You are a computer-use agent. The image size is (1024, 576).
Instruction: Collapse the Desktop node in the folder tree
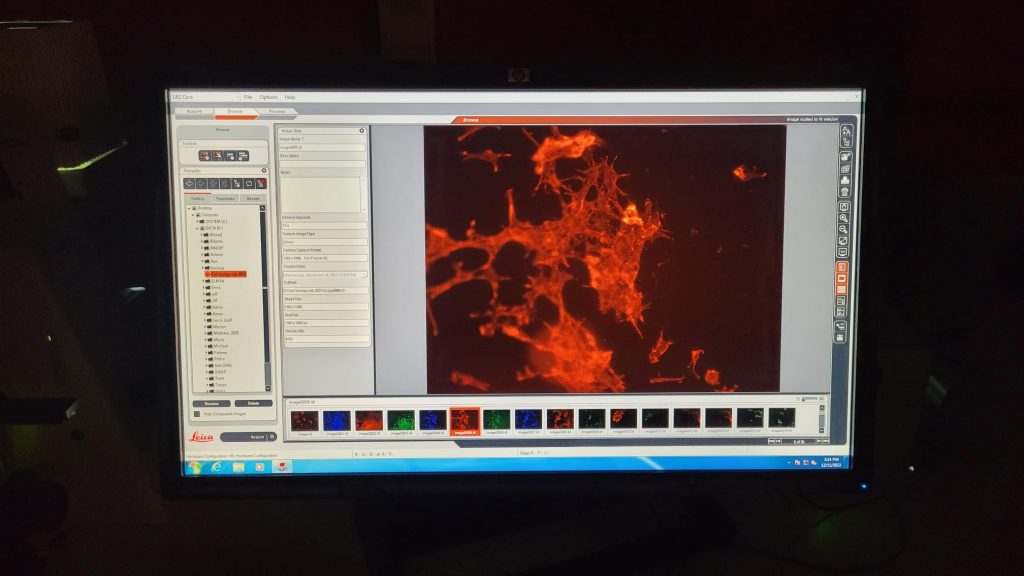pyautogui.click(x=189, y=208)
